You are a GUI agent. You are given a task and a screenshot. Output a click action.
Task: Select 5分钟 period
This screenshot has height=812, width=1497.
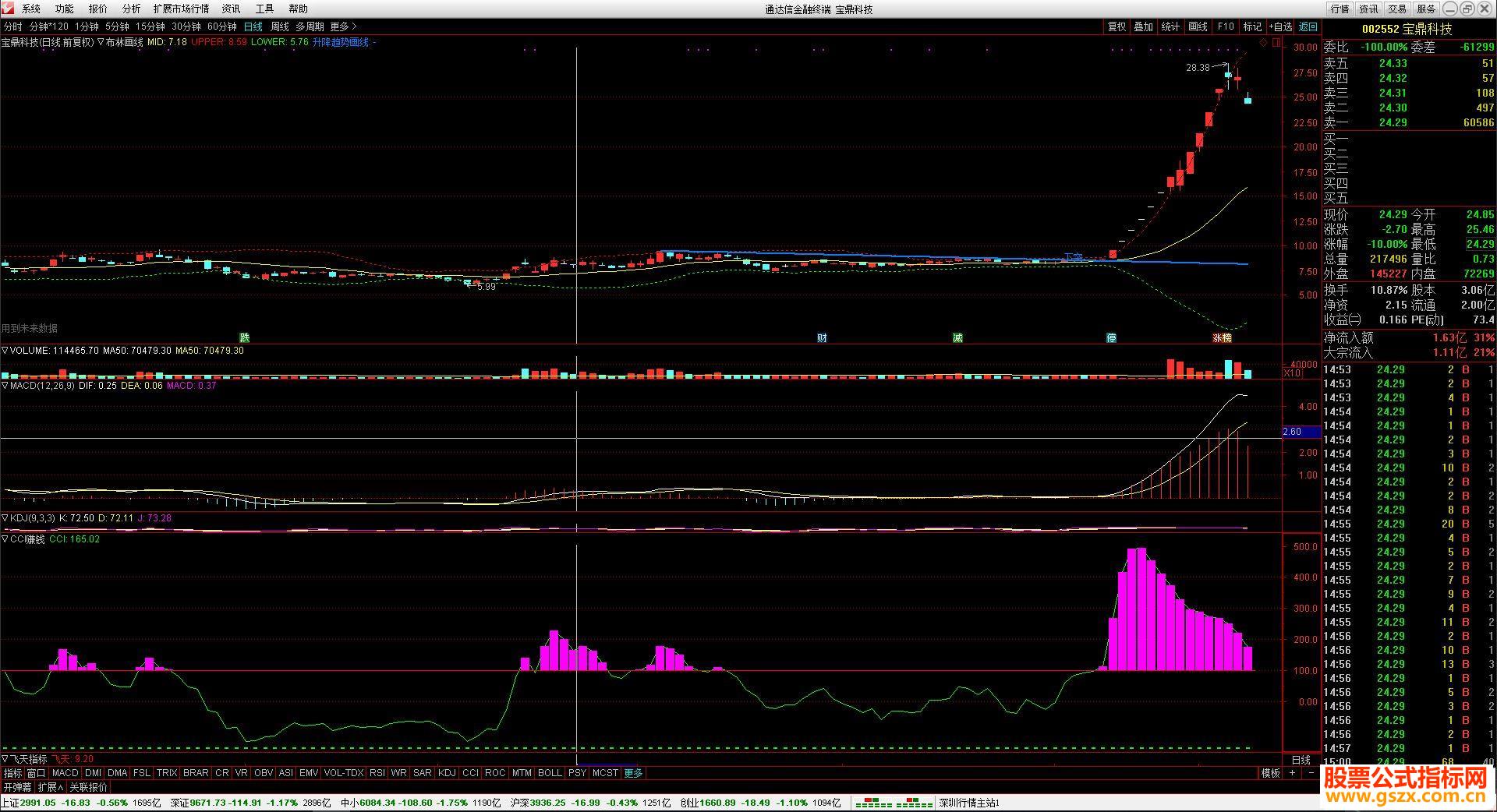click(118, 26)
